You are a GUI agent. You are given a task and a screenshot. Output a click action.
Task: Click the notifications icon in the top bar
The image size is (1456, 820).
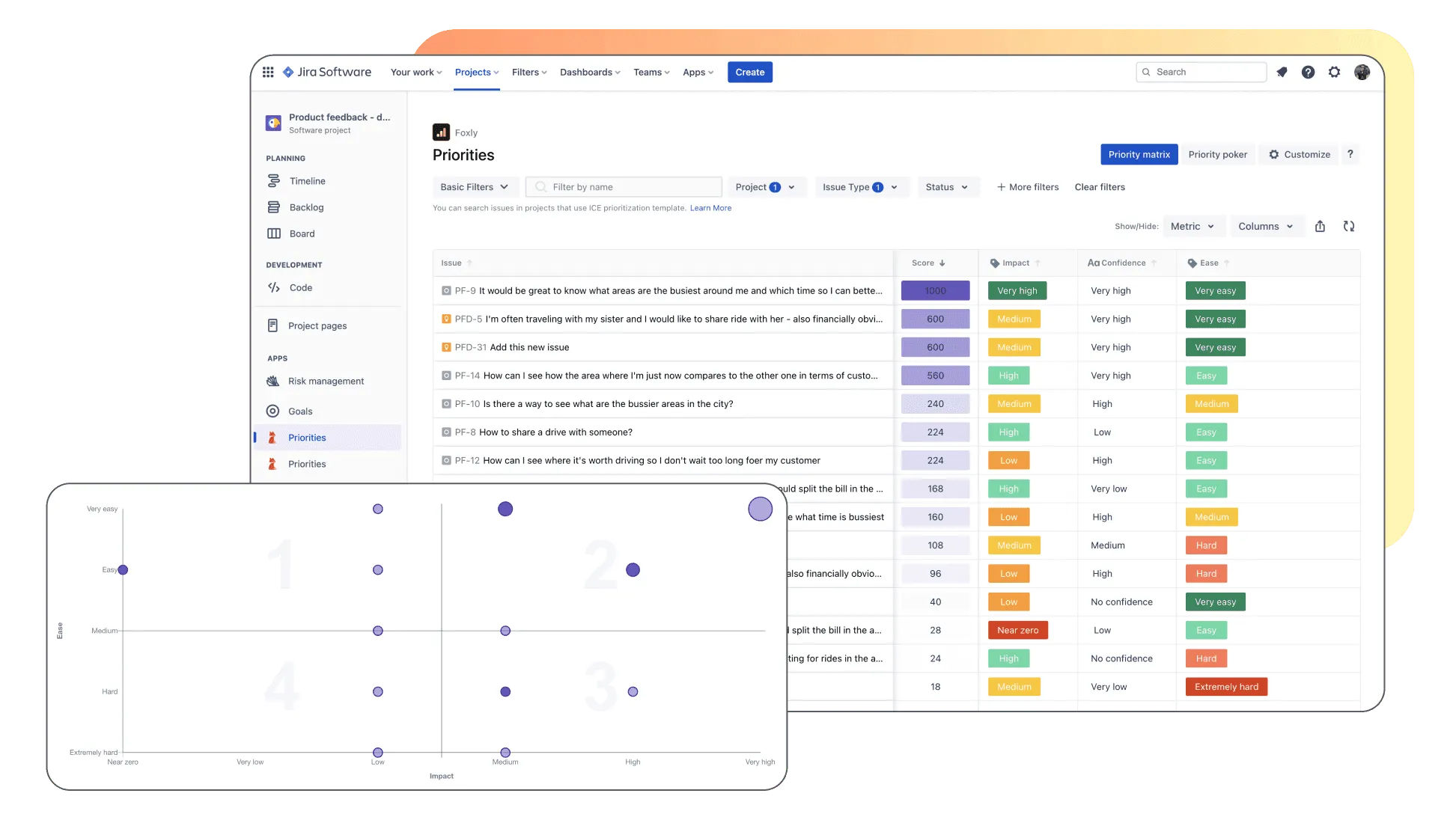click(x=1282, y=72)
